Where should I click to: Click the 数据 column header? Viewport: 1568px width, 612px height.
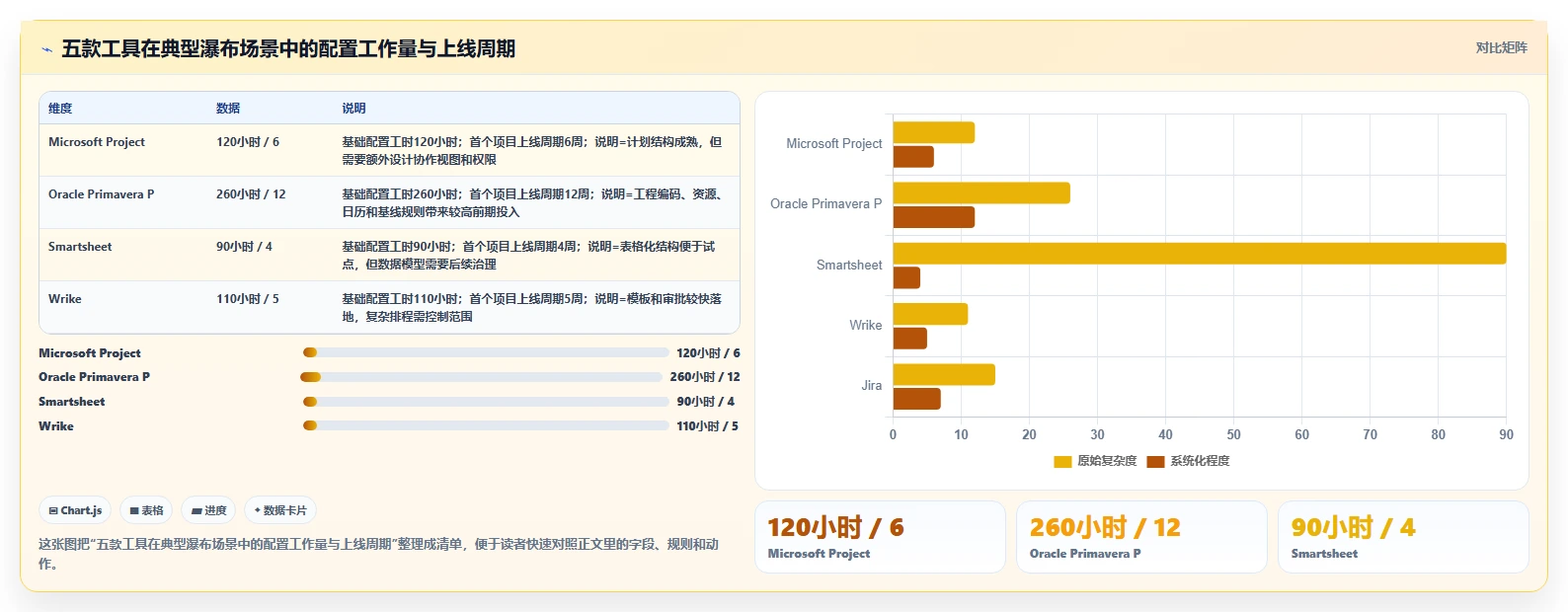228,109
